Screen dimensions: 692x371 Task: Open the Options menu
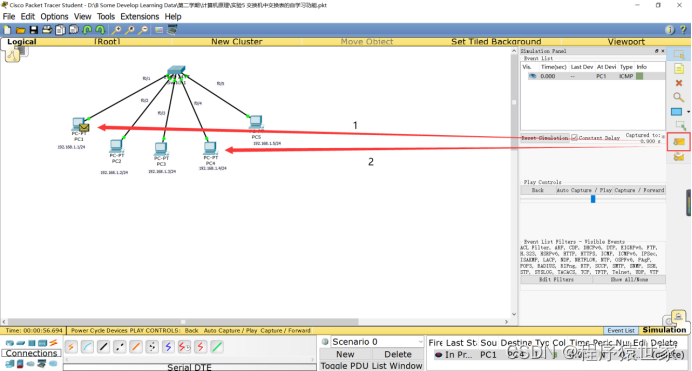(x=54, y=16)
